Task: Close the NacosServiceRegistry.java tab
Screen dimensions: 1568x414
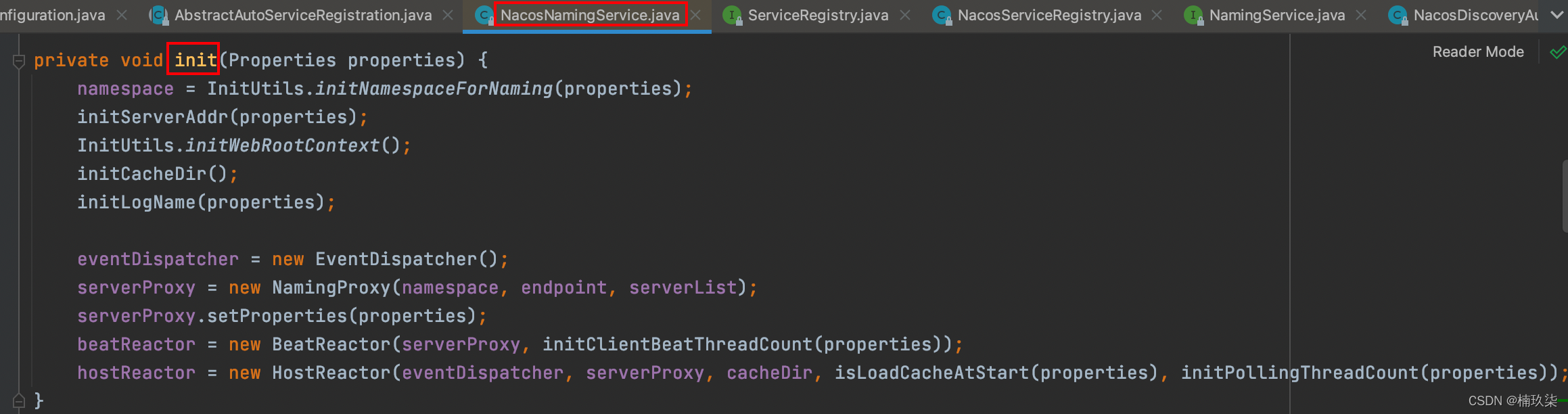Action: (1157, 15)
